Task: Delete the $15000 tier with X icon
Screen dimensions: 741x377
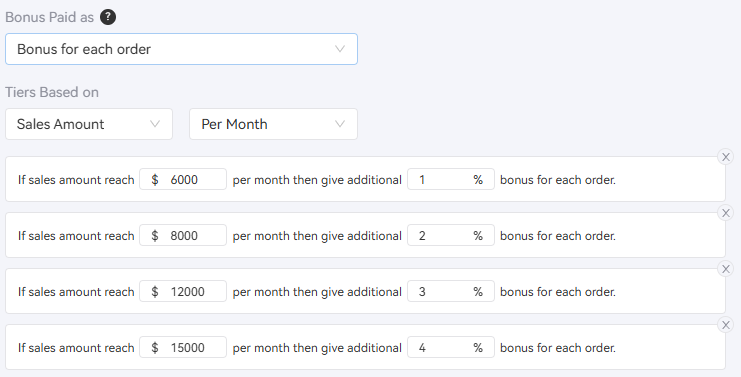Action: [726, 325]
